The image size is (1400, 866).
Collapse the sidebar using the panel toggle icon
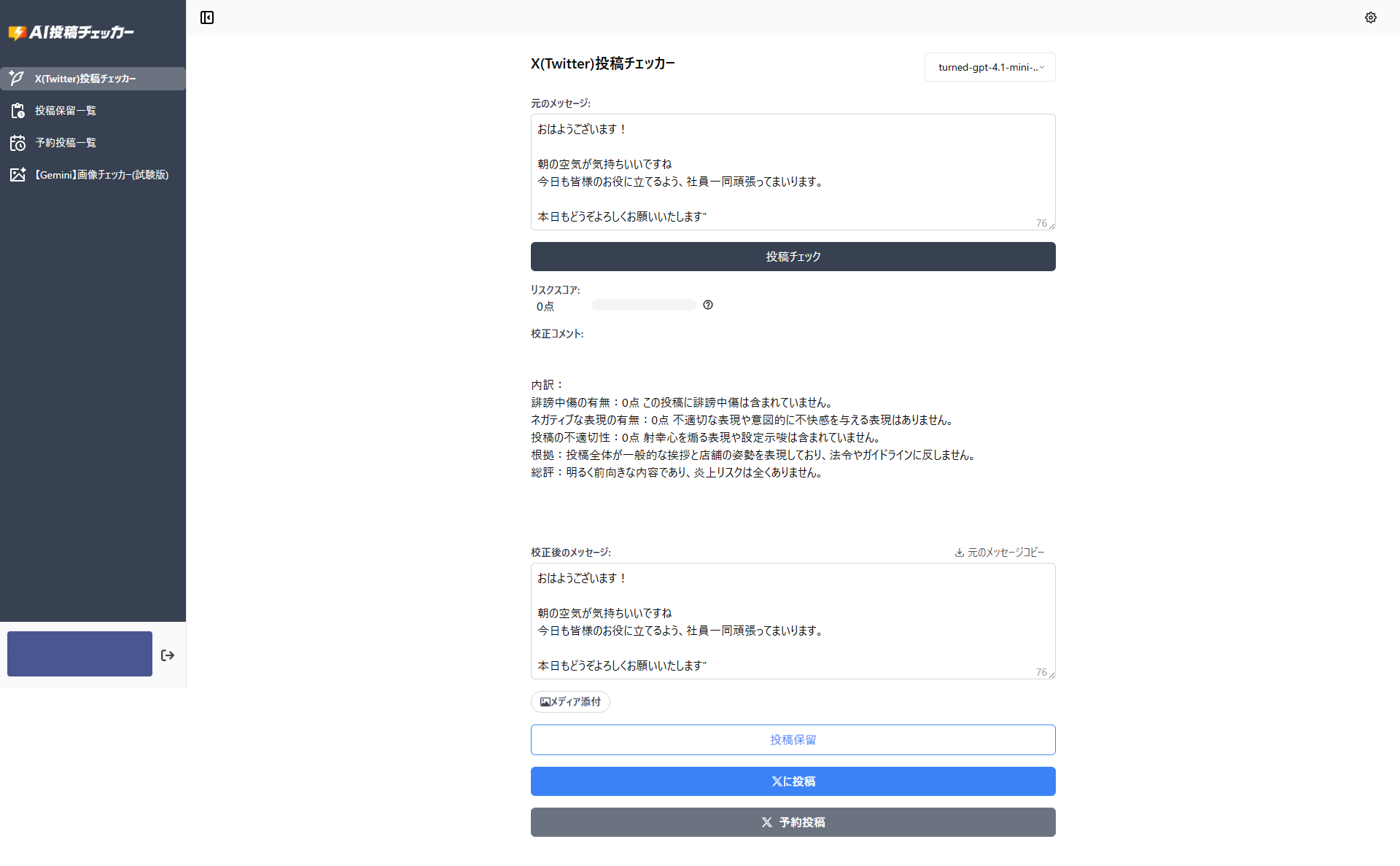[x=206, y=17]
